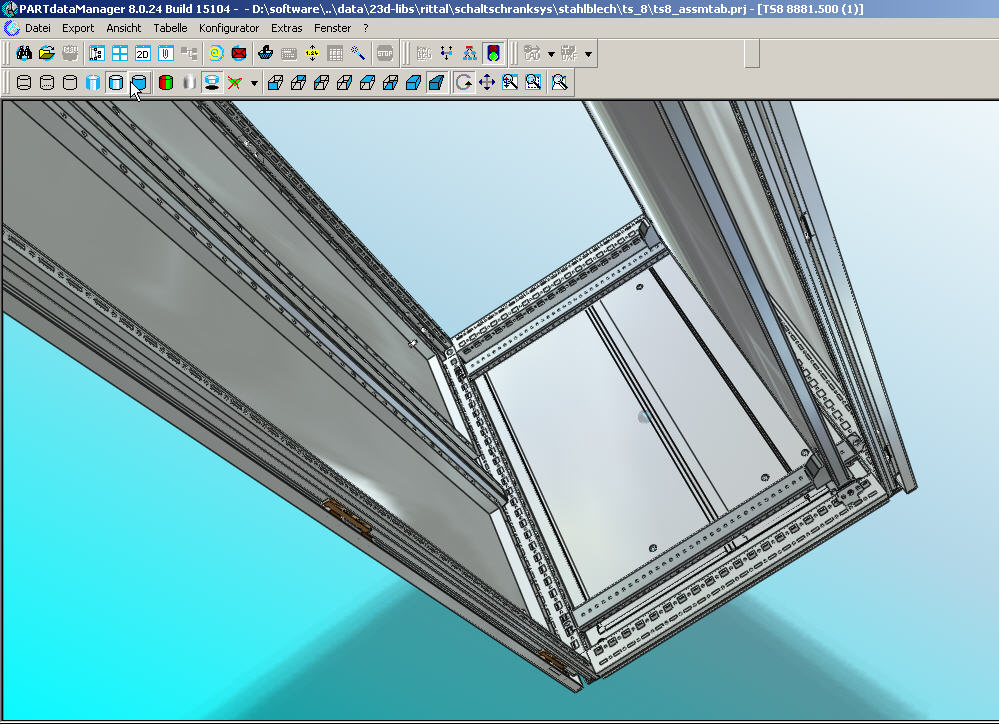Image resolution: width=999 pixels, height=725 pixels.
Task: Toggle the rotate view mode button
Action: pos(464,82)
